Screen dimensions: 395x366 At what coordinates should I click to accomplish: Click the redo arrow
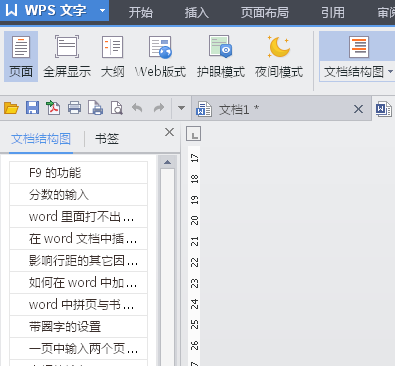coord(159,108)
